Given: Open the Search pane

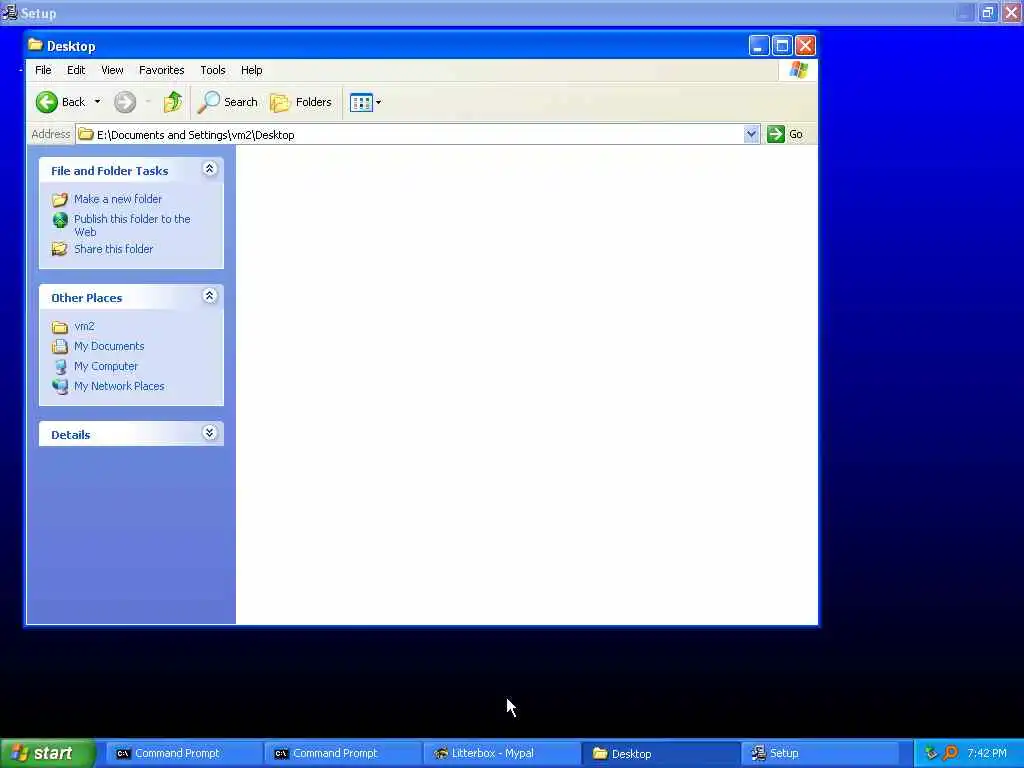Looking at the screenshot, I should coord(228,102).
